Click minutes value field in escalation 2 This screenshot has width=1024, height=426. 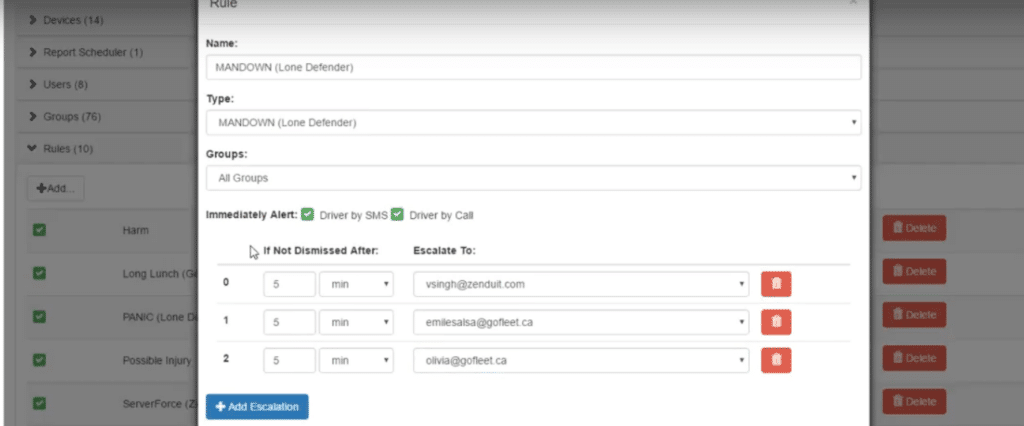point(289,360)
